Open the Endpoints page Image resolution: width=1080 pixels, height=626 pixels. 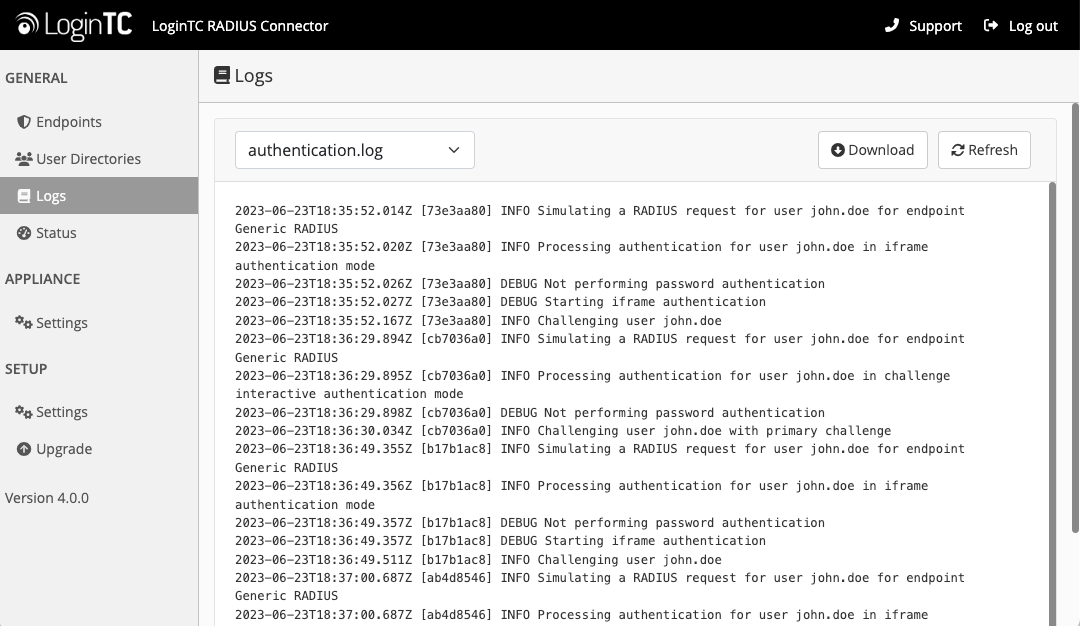99,122
